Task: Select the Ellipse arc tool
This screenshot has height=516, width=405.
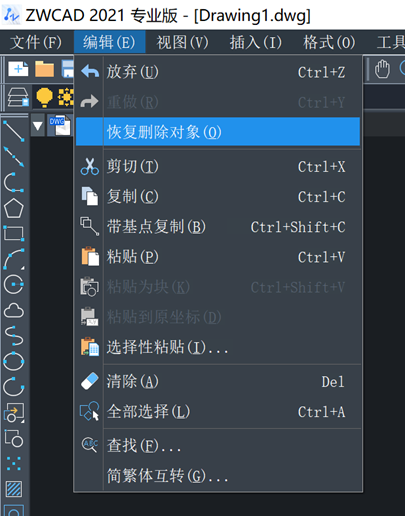Action: pyautogui.click(x=14, y=387)
